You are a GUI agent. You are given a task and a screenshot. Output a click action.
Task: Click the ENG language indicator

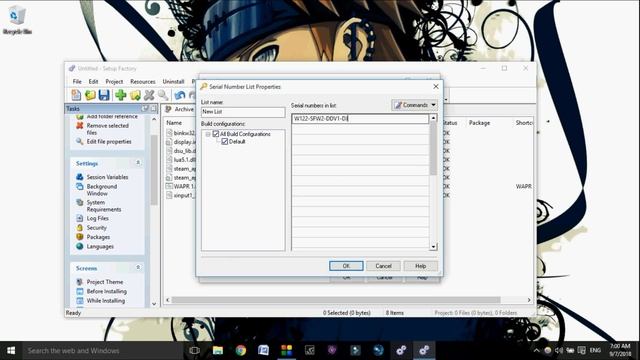(595, 350)
